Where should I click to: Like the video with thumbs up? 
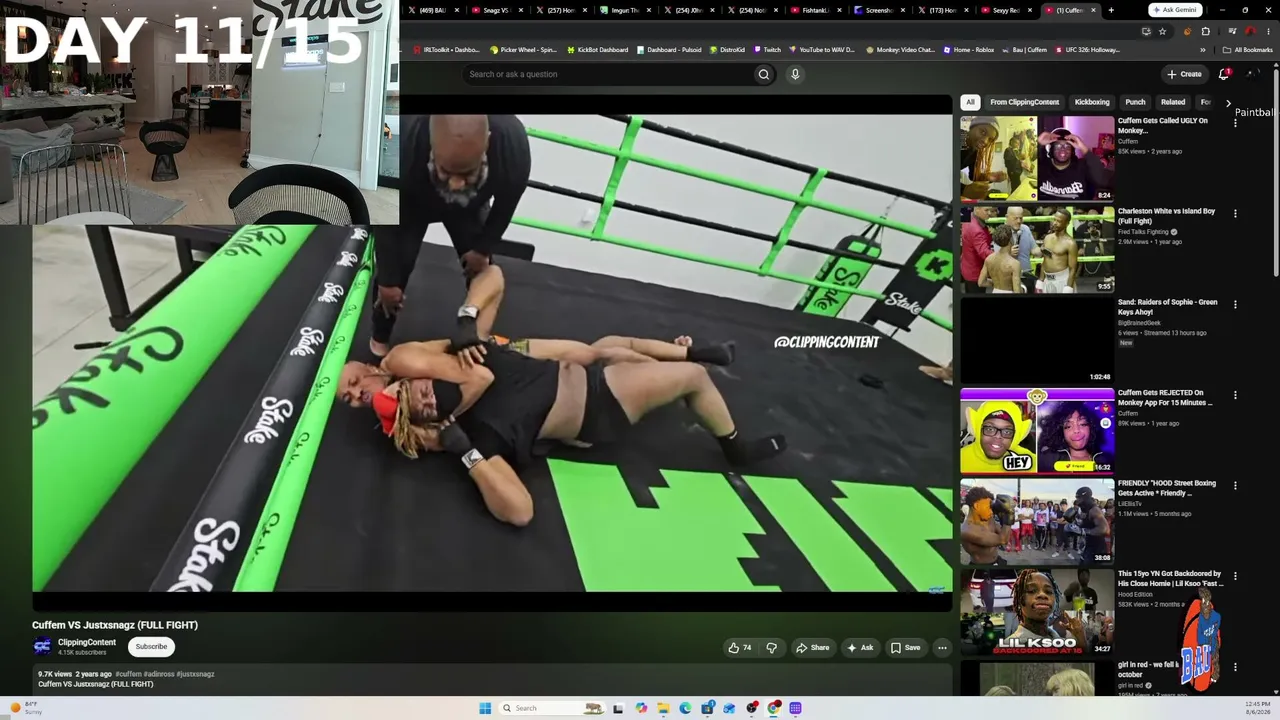point(740,648)
